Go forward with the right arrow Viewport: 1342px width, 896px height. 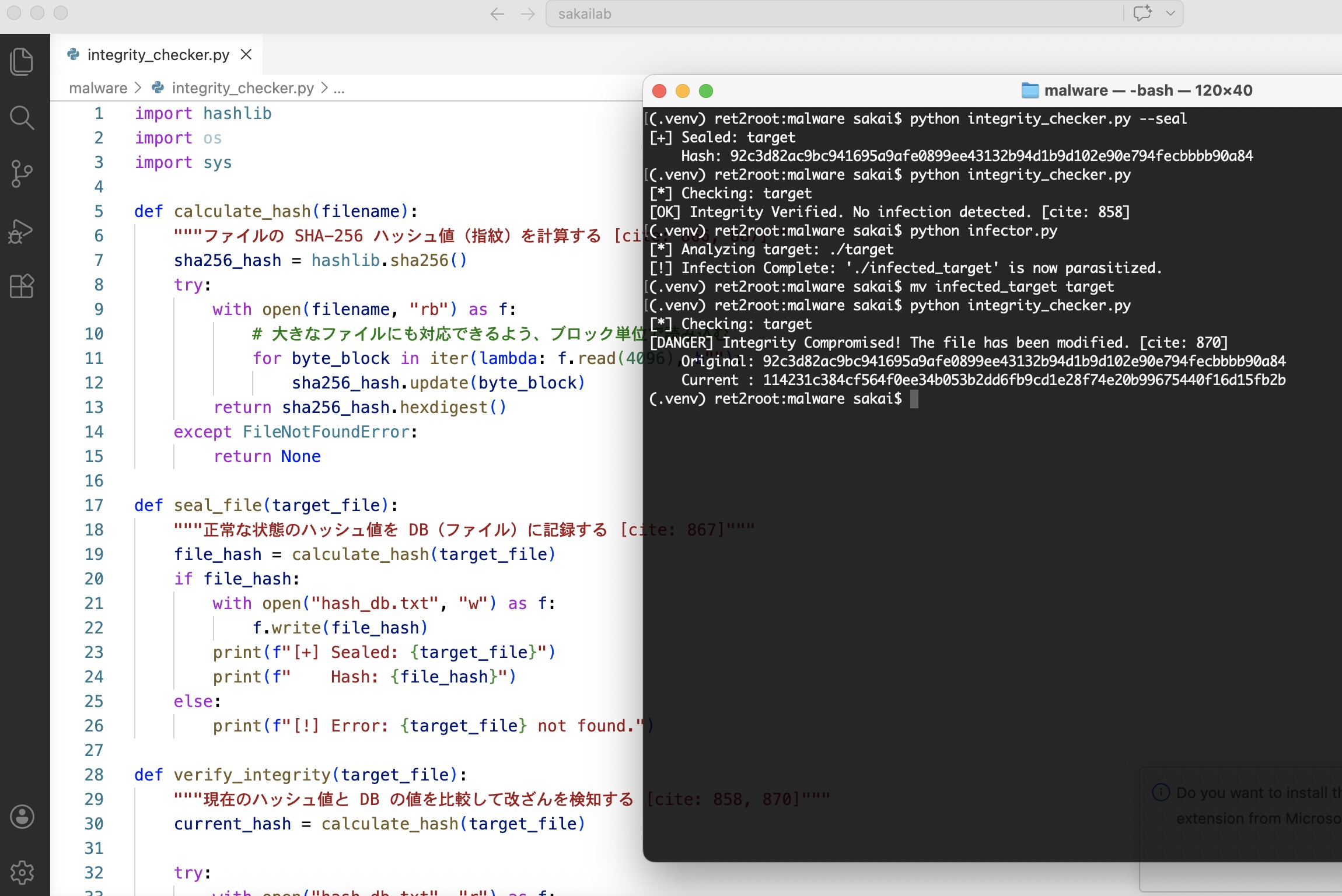(528, 14)
